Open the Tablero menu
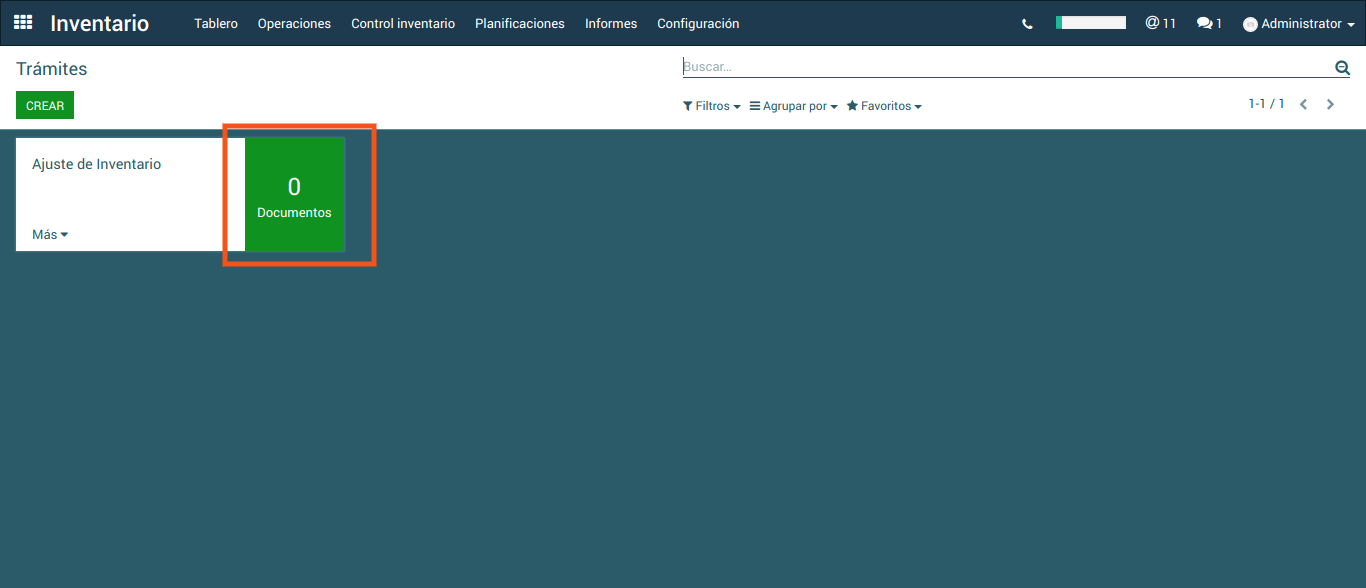 216,24
